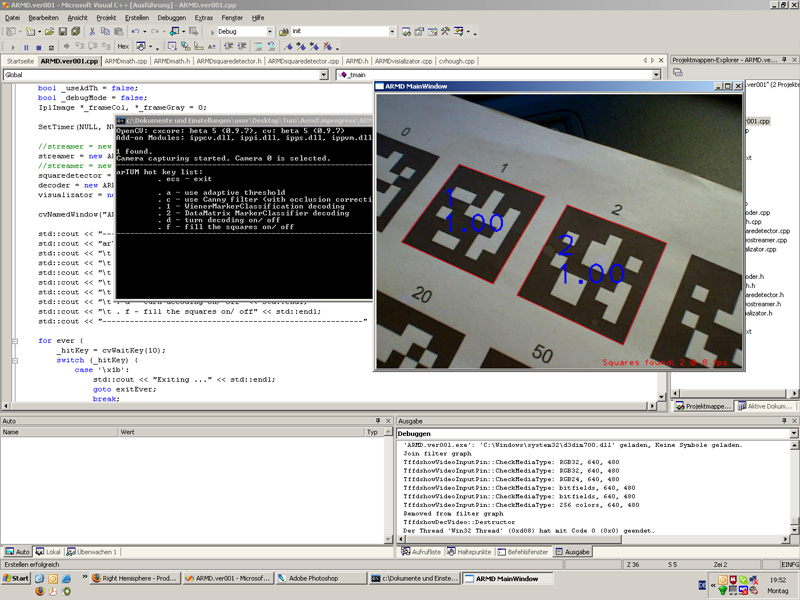Viewport: 800px width, 600px height.
Task: Click the Windows Start button
Action: pyautogui.click(x=16, y=579)
